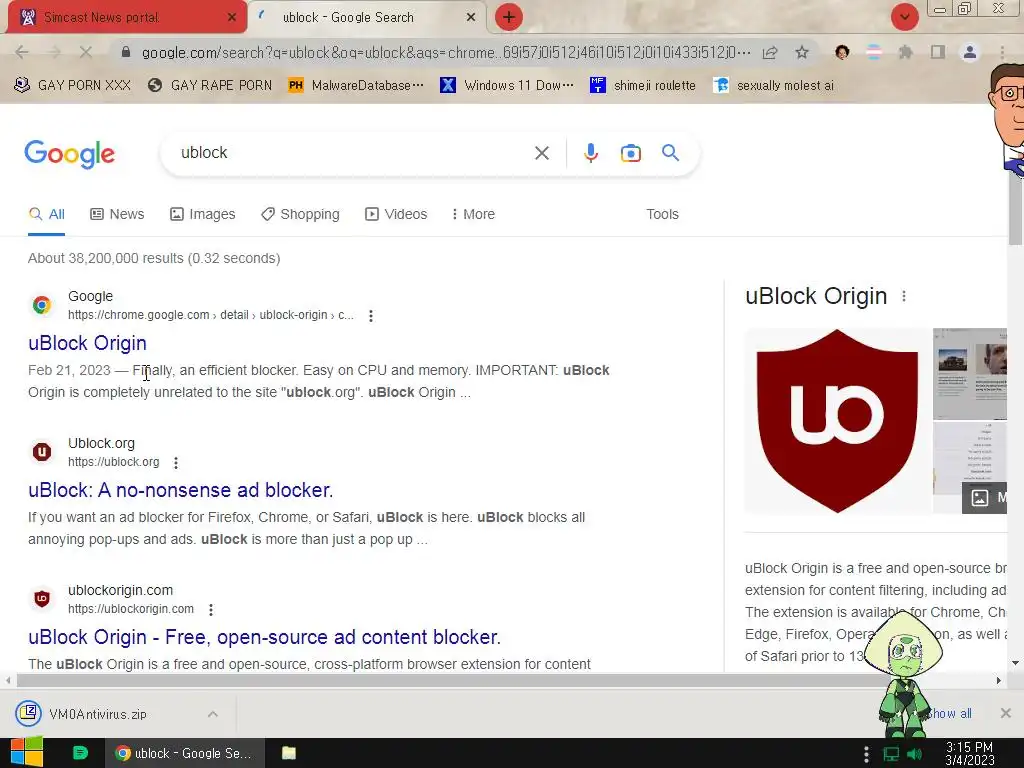Open options for chrome.google.com result

(371, 315)
